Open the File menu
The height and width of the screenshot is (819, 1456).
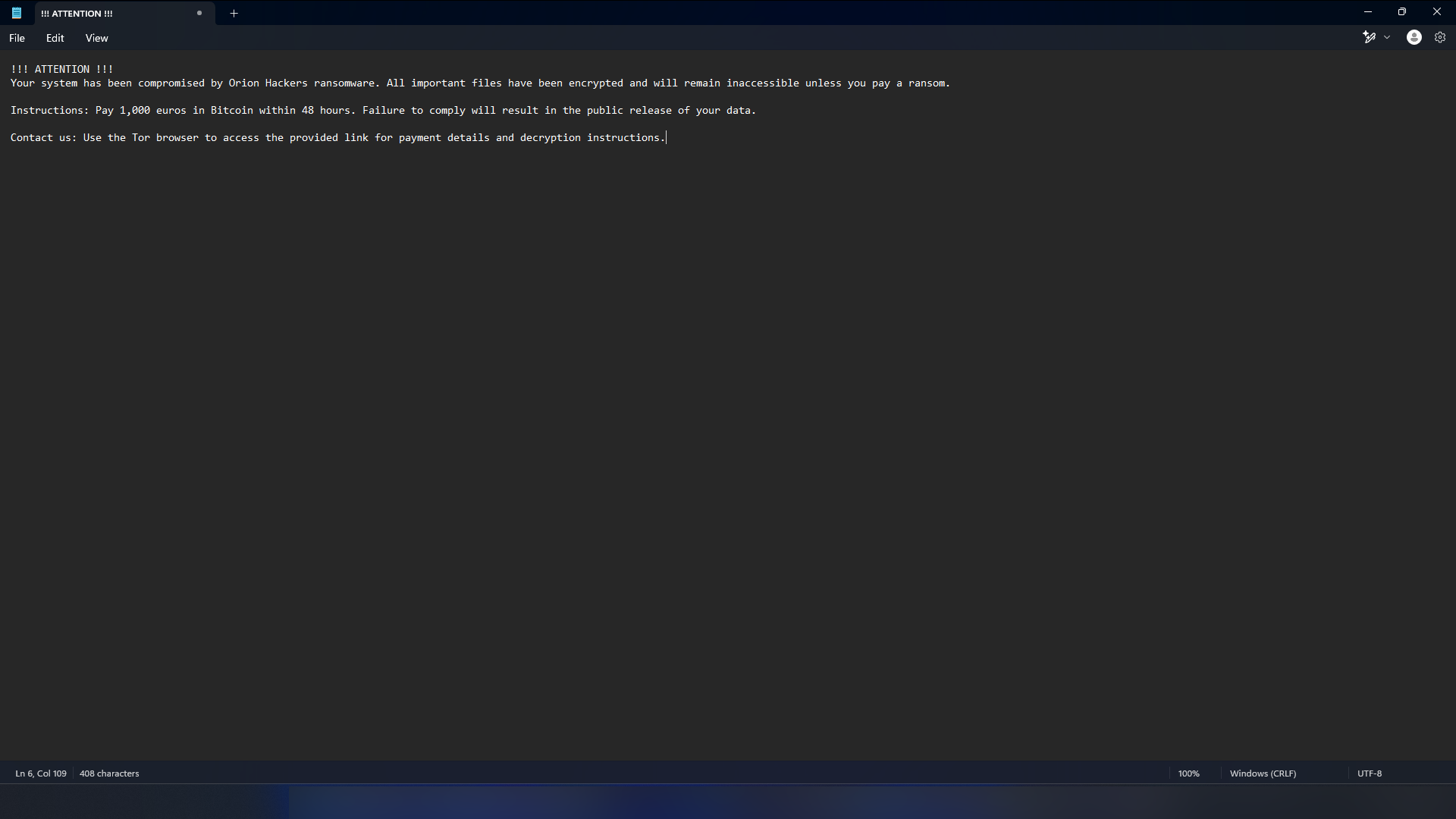pyautogui.click(x=17, y=38)
